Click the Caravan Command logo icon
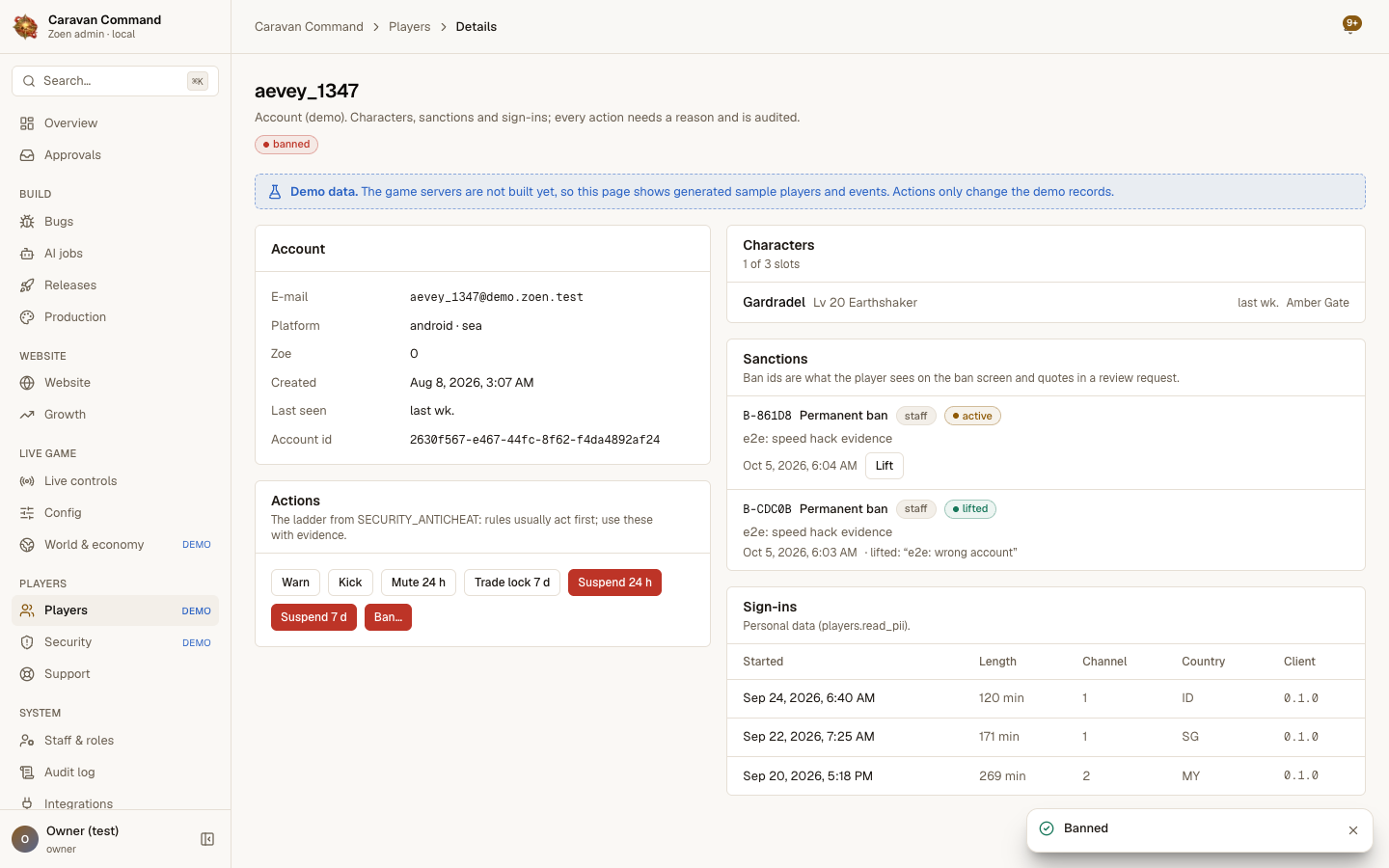 click(26, 26)
